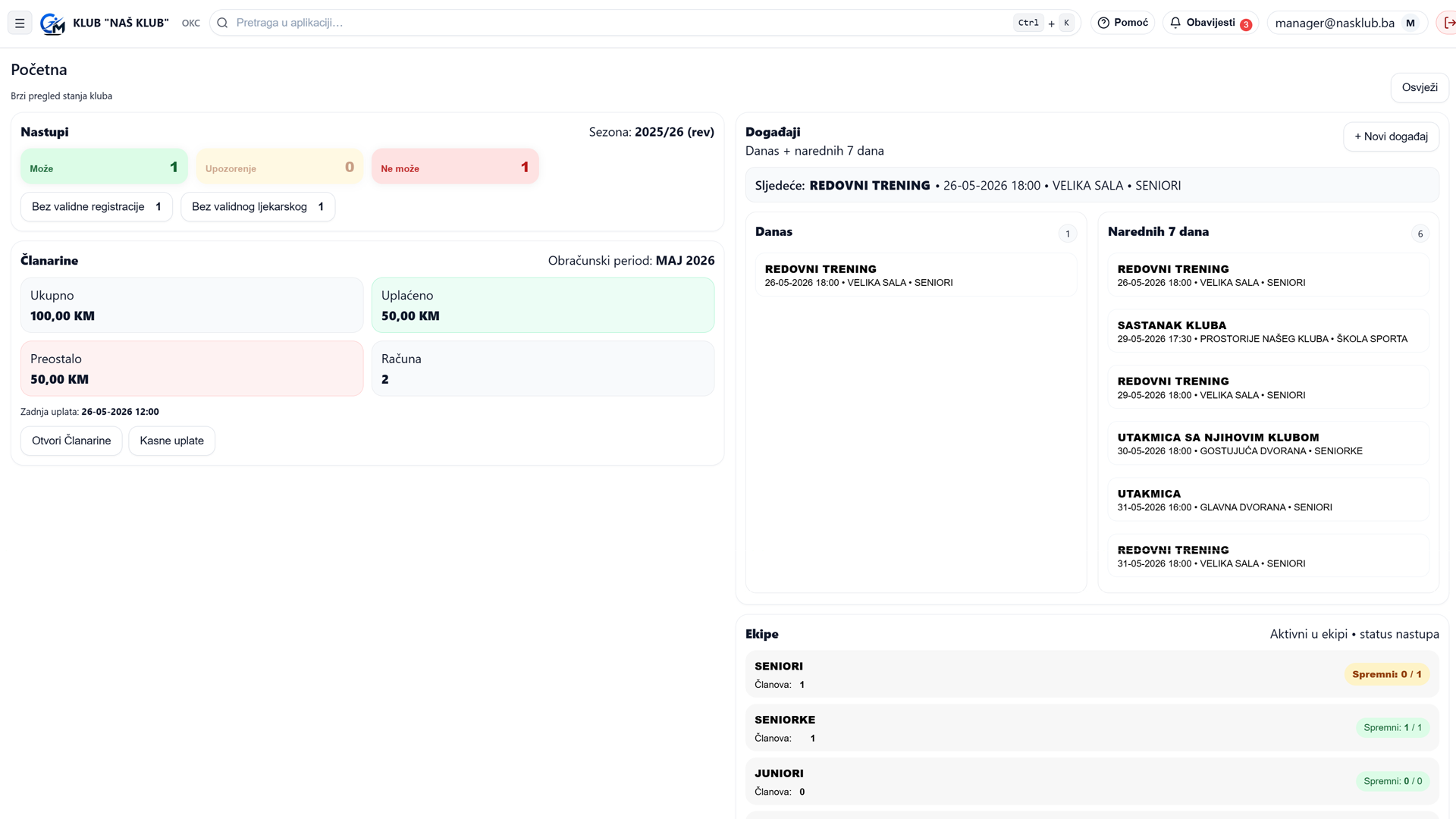
Task: Click the Ctrl + K shortcut hint
Action: pos(1046,23)
